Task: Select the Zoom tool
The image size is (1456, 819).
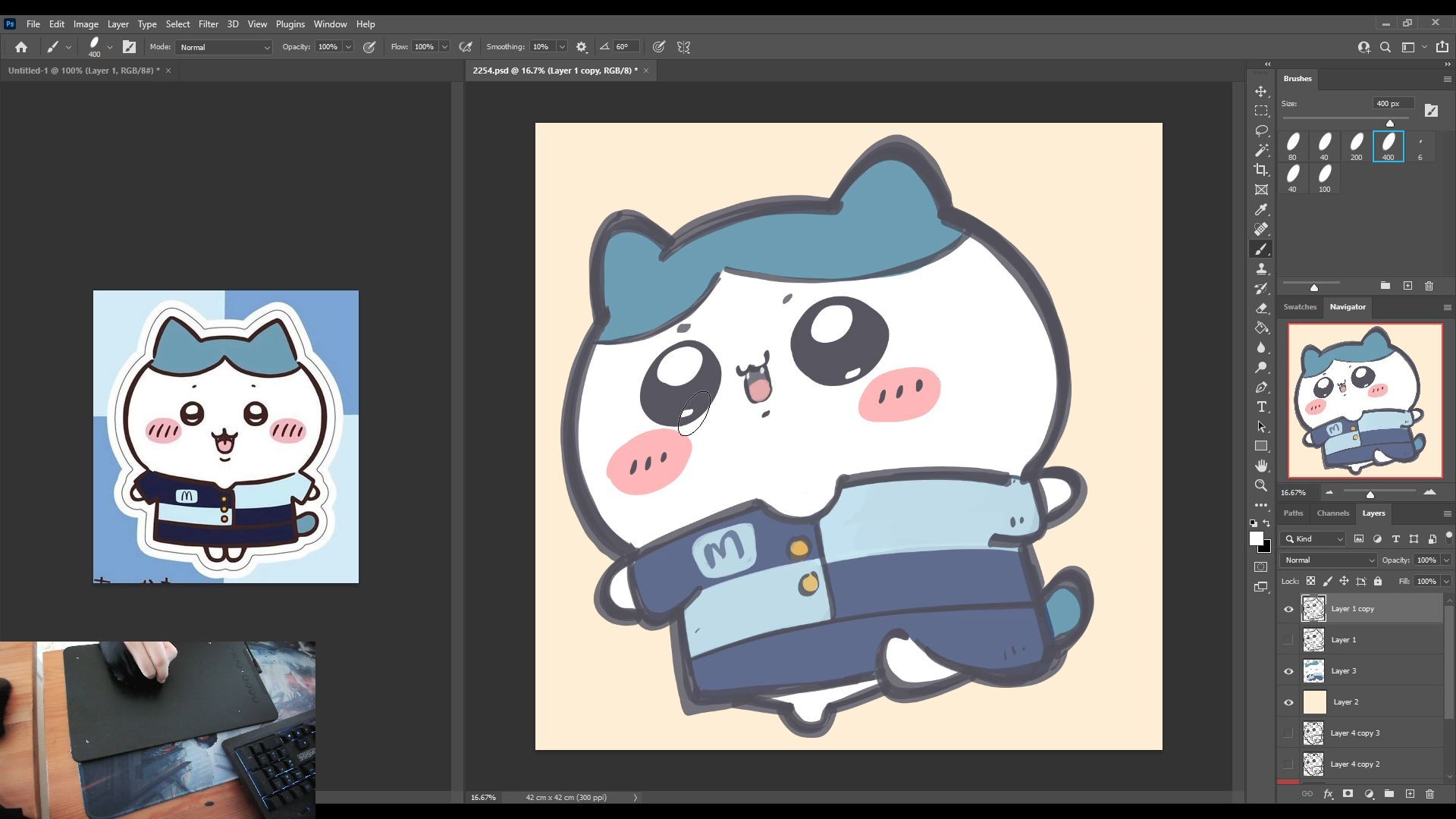Action: click(1261, 485)
